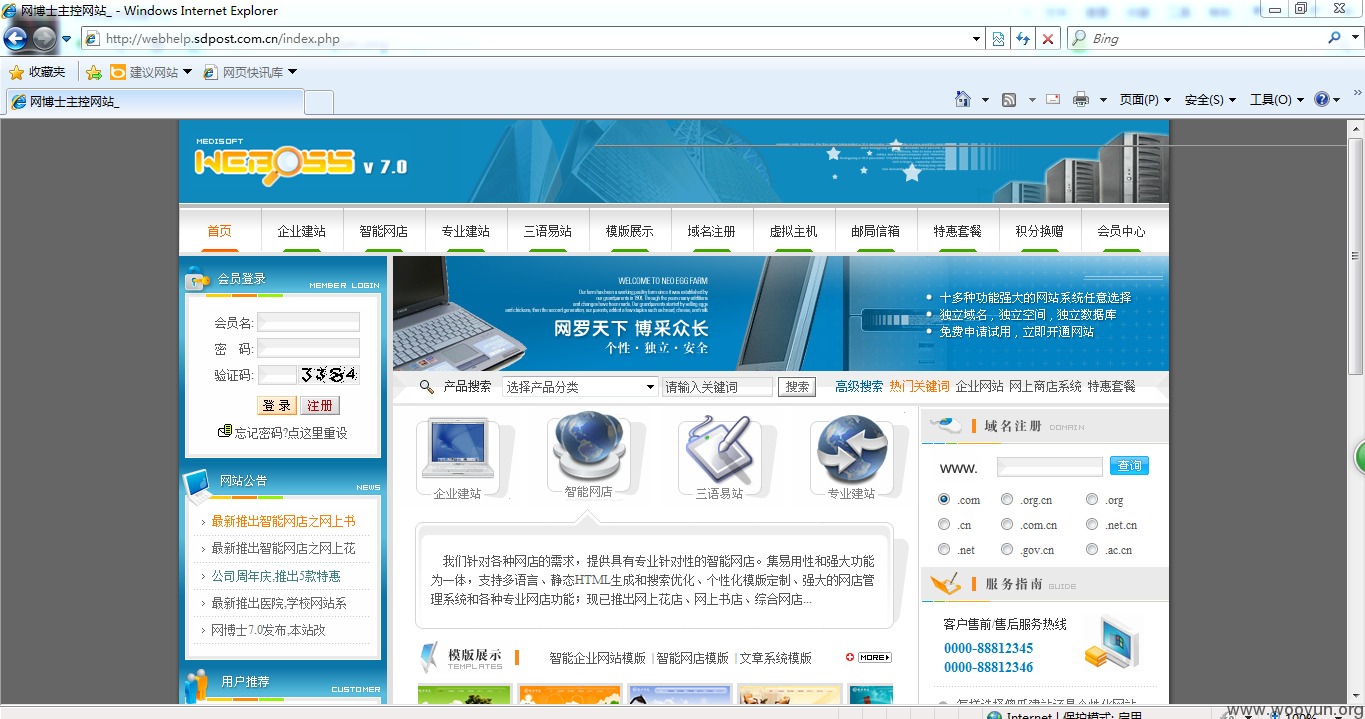Viewport: 1365px width, 719px height.
Task: Click the Read Mail envelope icon
Action: coord(1053,99)
